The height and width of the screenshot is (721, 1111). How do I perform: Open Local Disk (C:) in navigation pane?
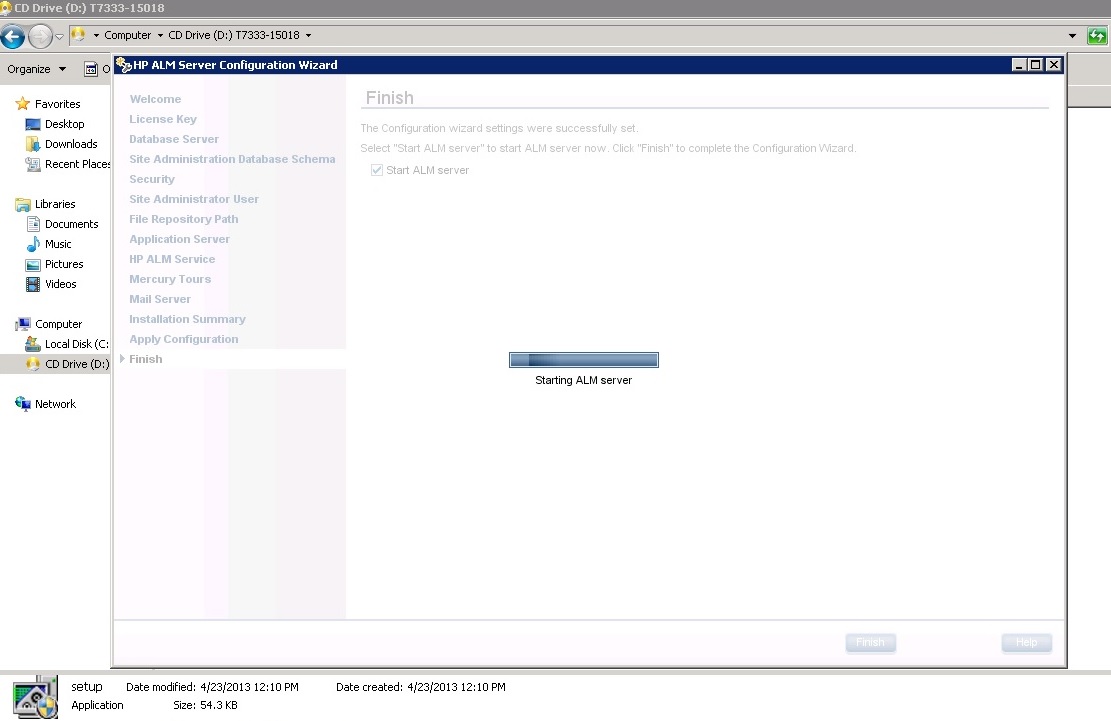click(x=77, y=344)
